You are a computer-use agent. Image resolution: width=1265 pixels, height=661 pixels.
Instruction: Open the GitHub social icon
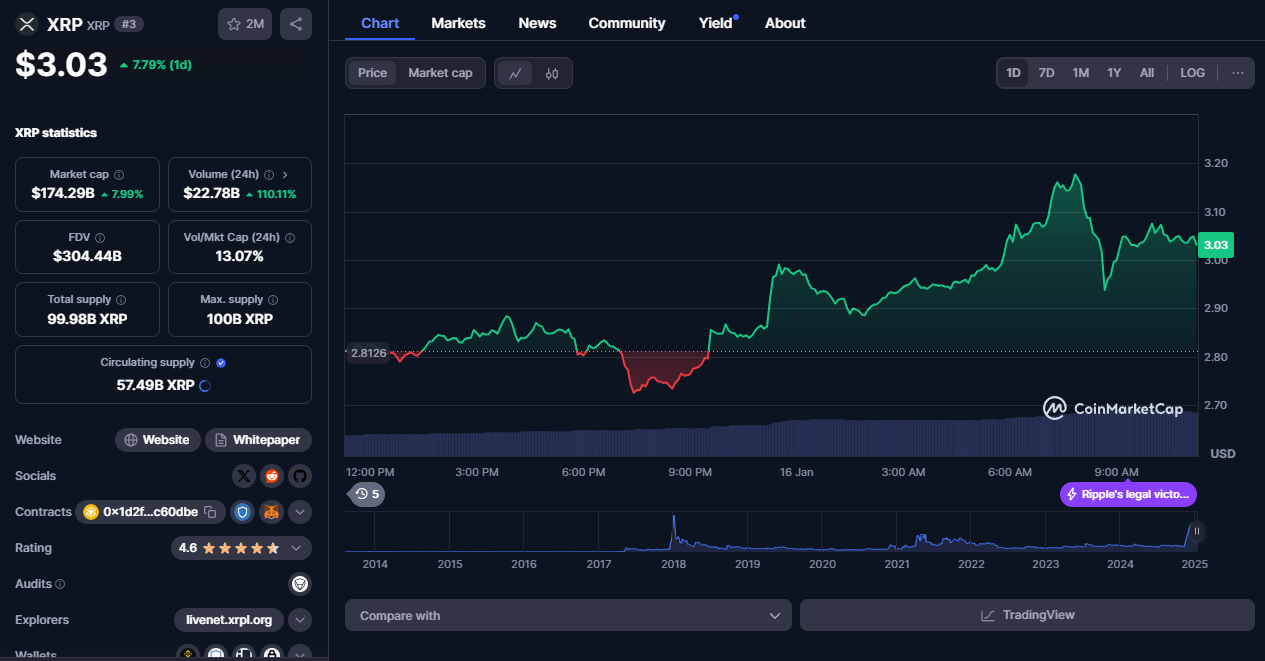(300, 476)
